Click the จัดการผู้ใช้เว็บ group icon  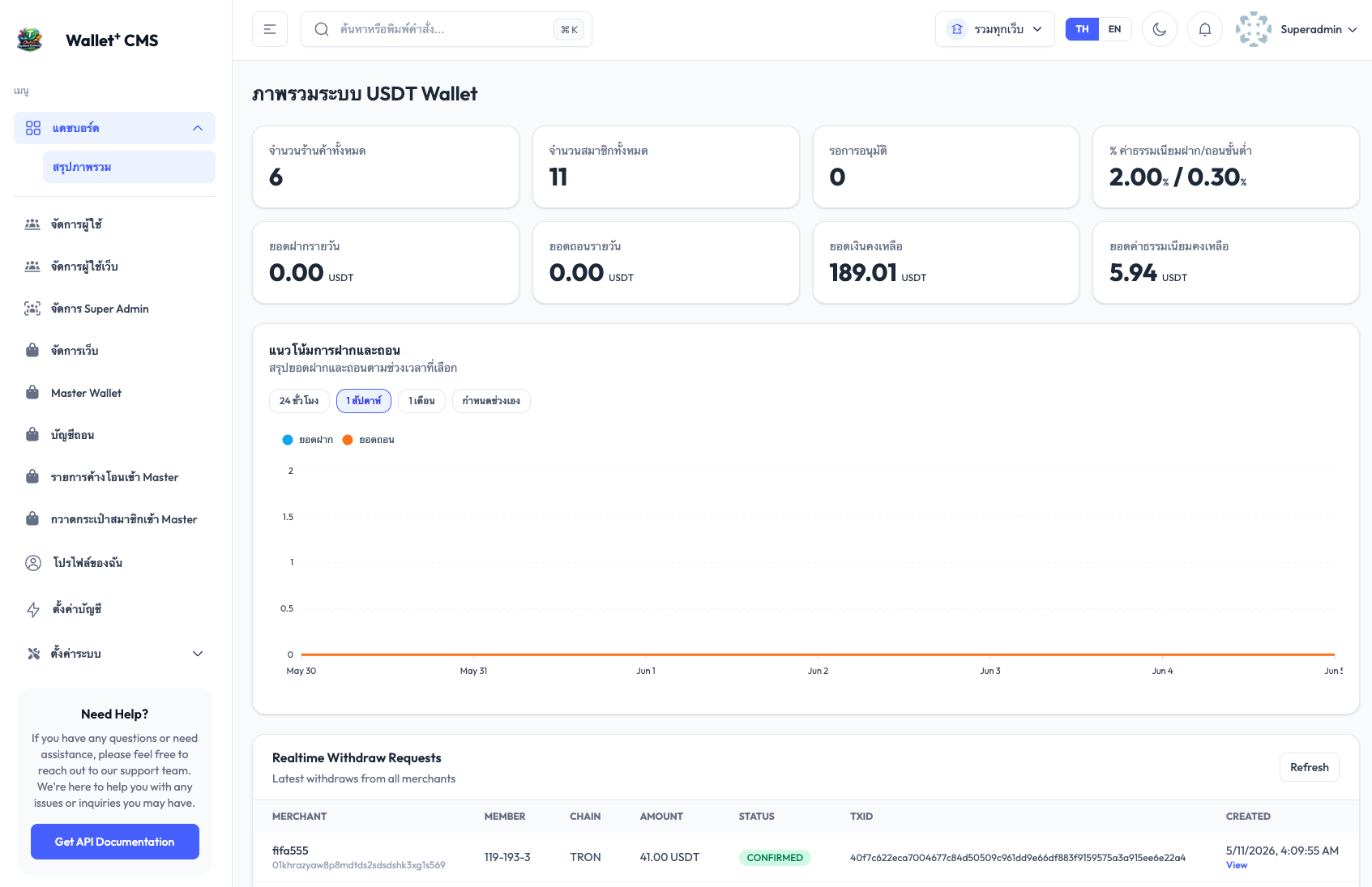[32, 267]
